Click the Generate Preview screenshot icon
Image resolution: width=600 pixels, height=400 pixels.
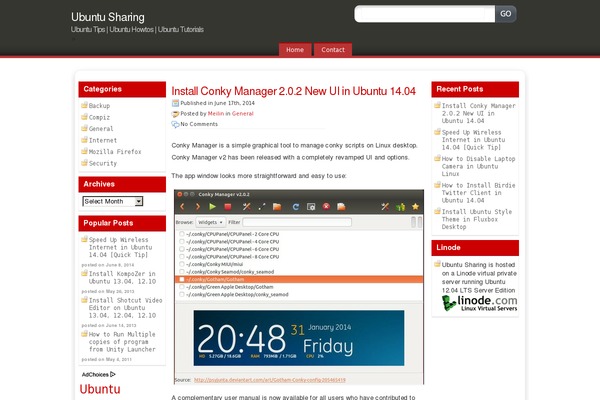pos(311,207)
